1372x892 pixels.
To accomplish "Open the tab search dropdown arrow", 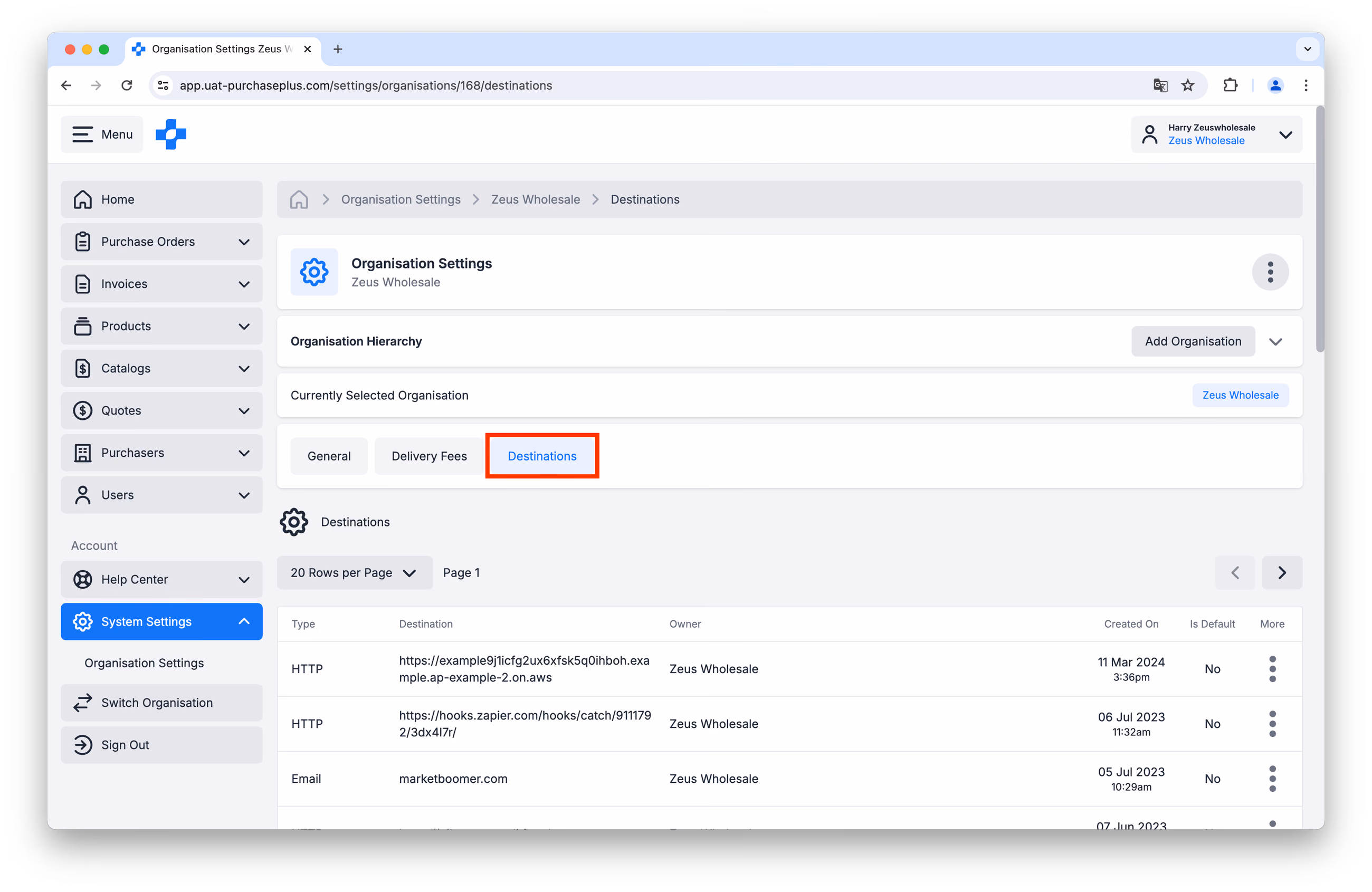I will coord(1308,49).
